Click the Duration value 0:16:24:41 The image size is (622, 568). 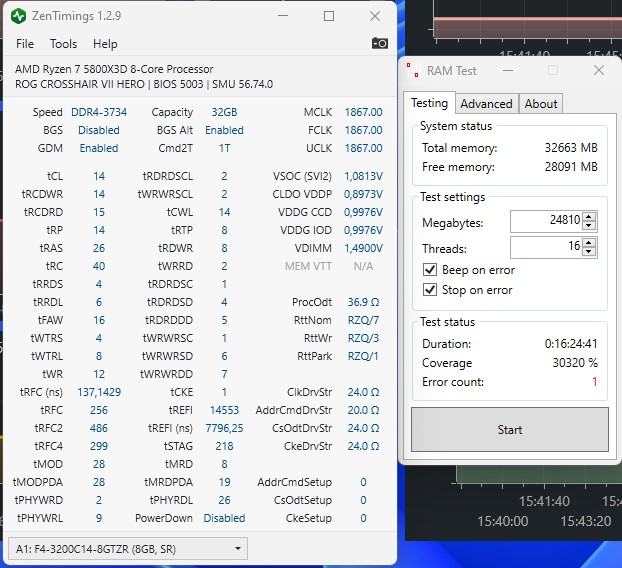[571, 343]
